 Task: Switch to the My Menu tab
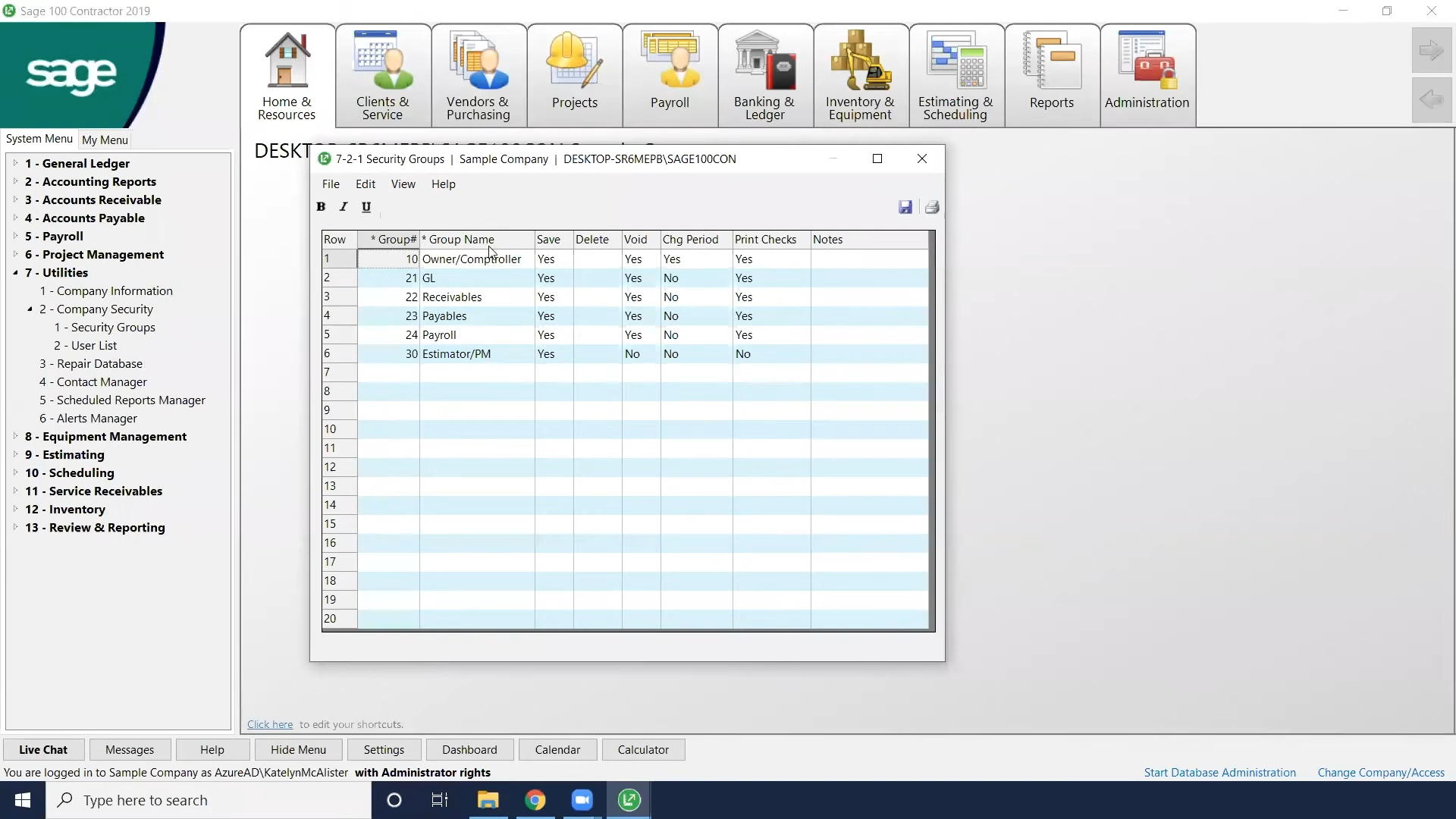(103, 140)
